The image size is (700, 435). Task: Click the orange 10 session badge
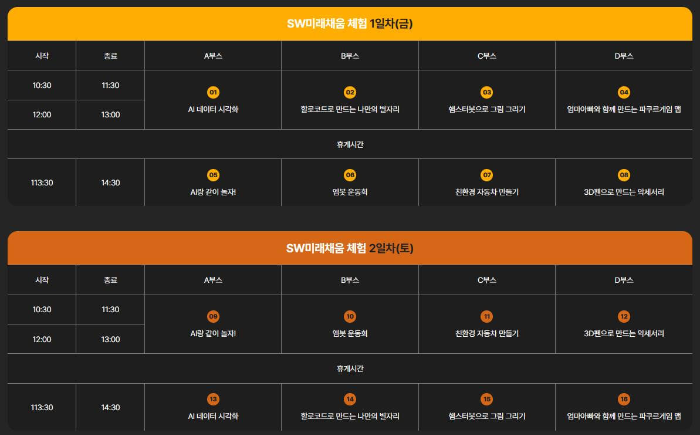point(350,317)
